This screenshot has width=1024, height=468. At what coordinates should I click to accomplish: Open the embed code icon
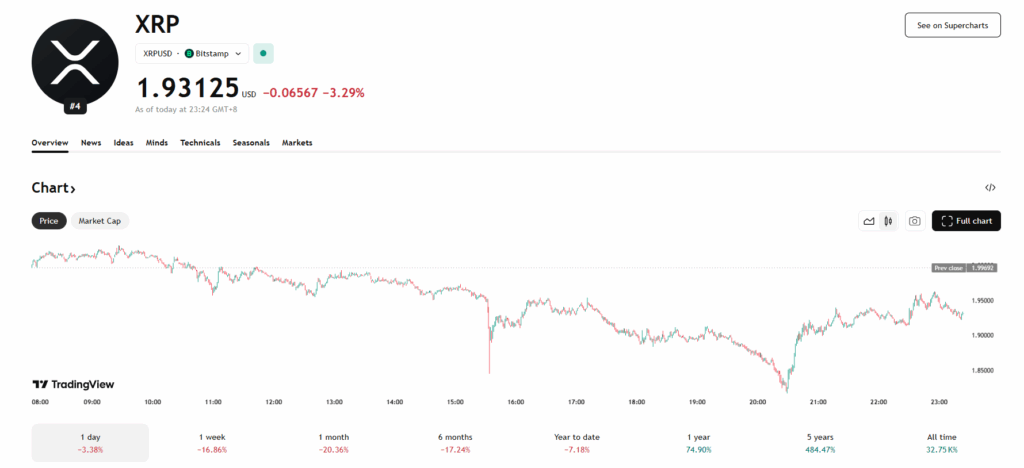coord(990,187)
